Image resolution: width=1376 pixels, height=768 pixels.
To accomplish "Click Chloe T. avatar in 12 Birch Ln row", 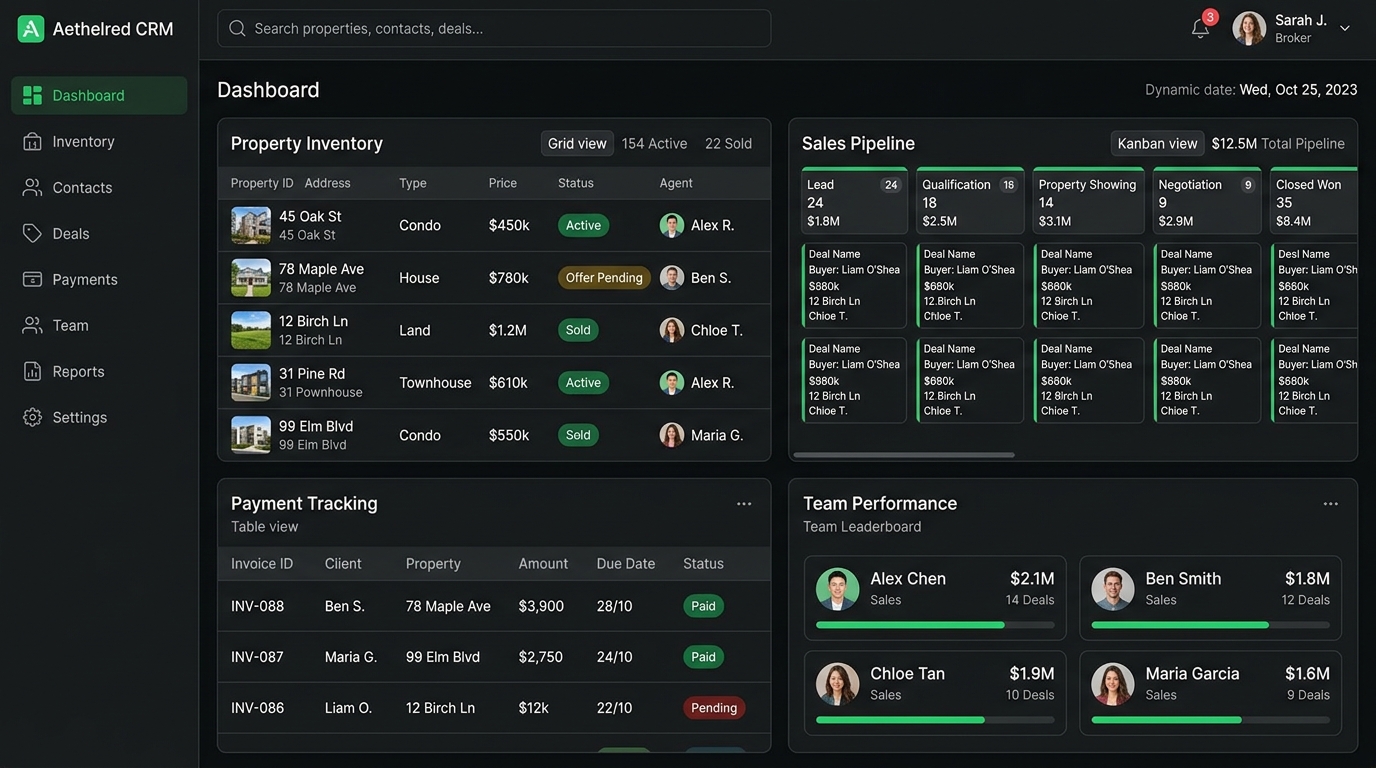I will click(672, 330).
